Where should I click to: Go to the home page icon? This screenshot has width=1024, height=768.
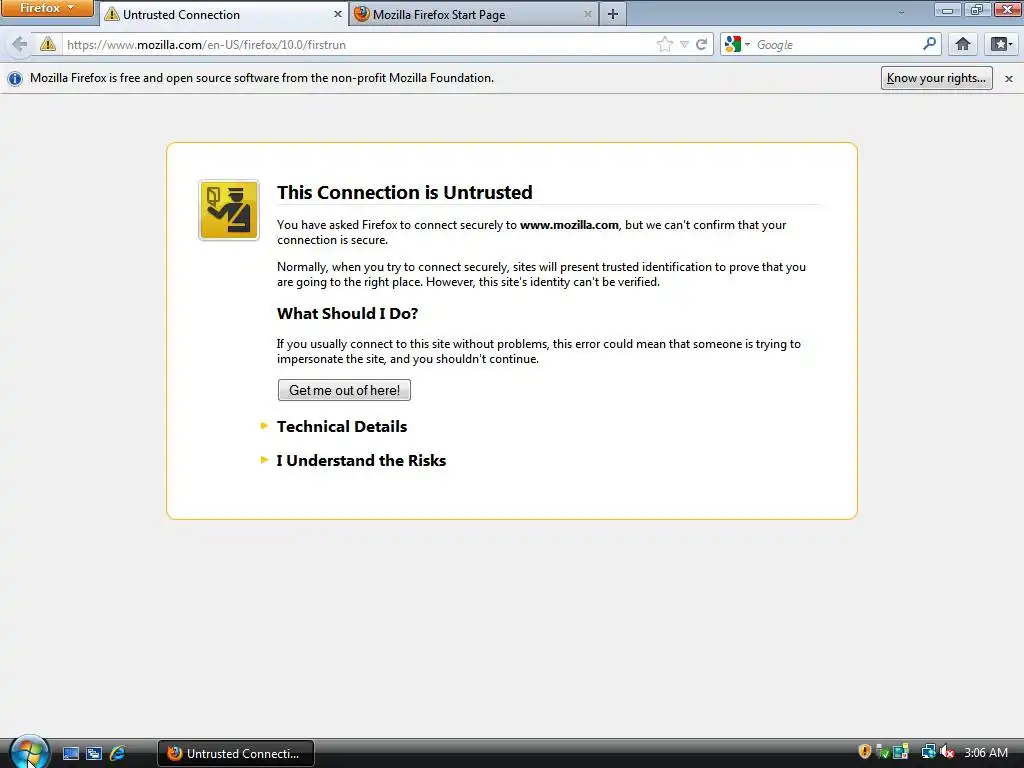(x=963, y=44)
